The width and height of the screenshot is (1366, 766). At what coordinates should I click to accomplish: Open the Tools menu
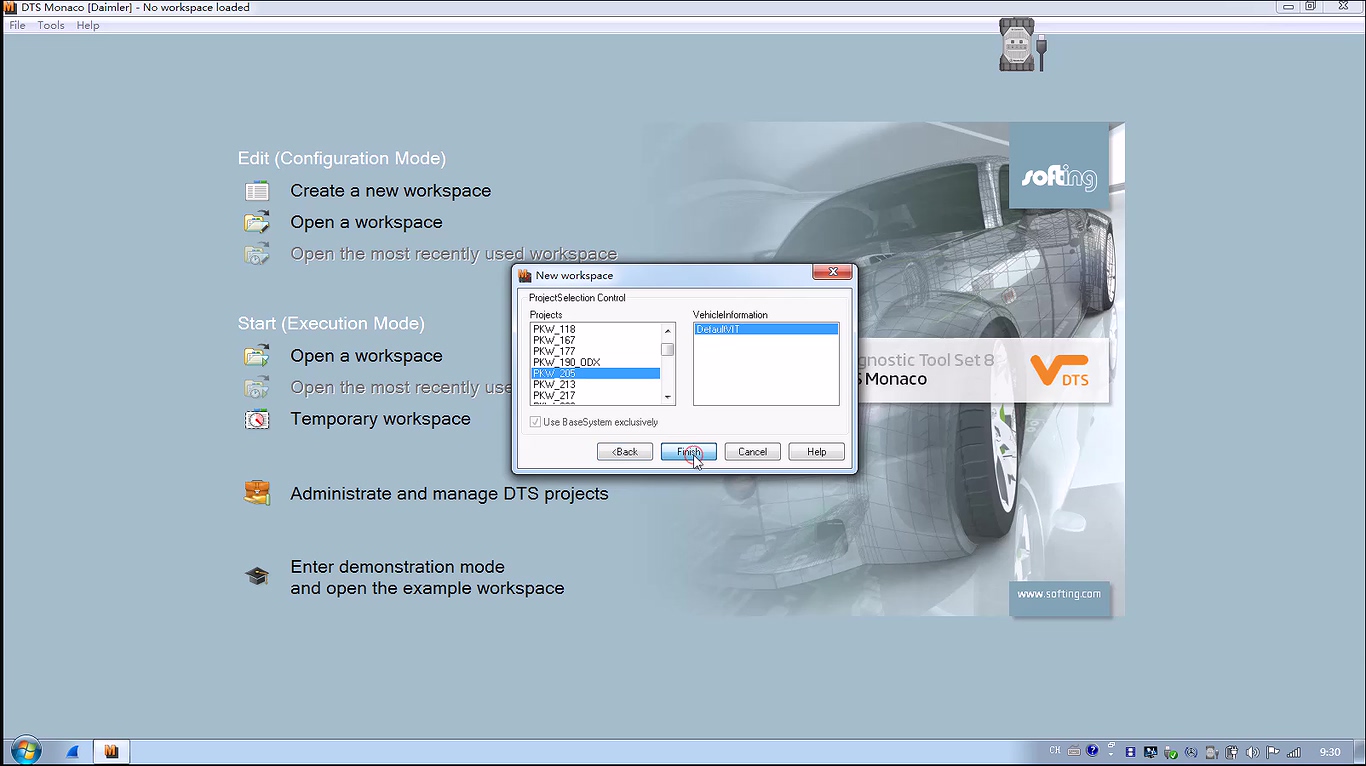(51, 25)
